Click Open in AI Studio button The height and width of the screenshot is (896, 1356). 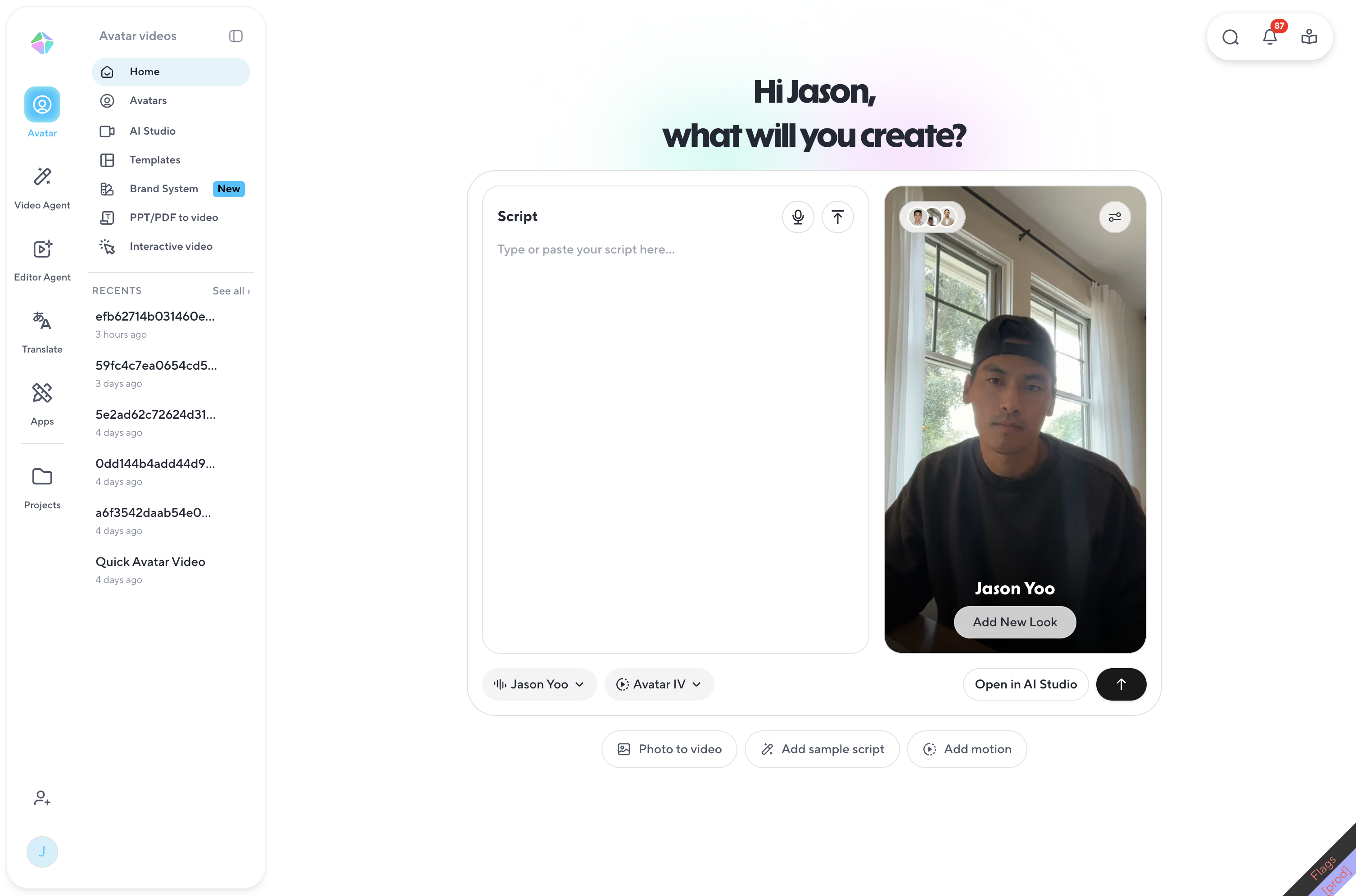coord(1025,684)
